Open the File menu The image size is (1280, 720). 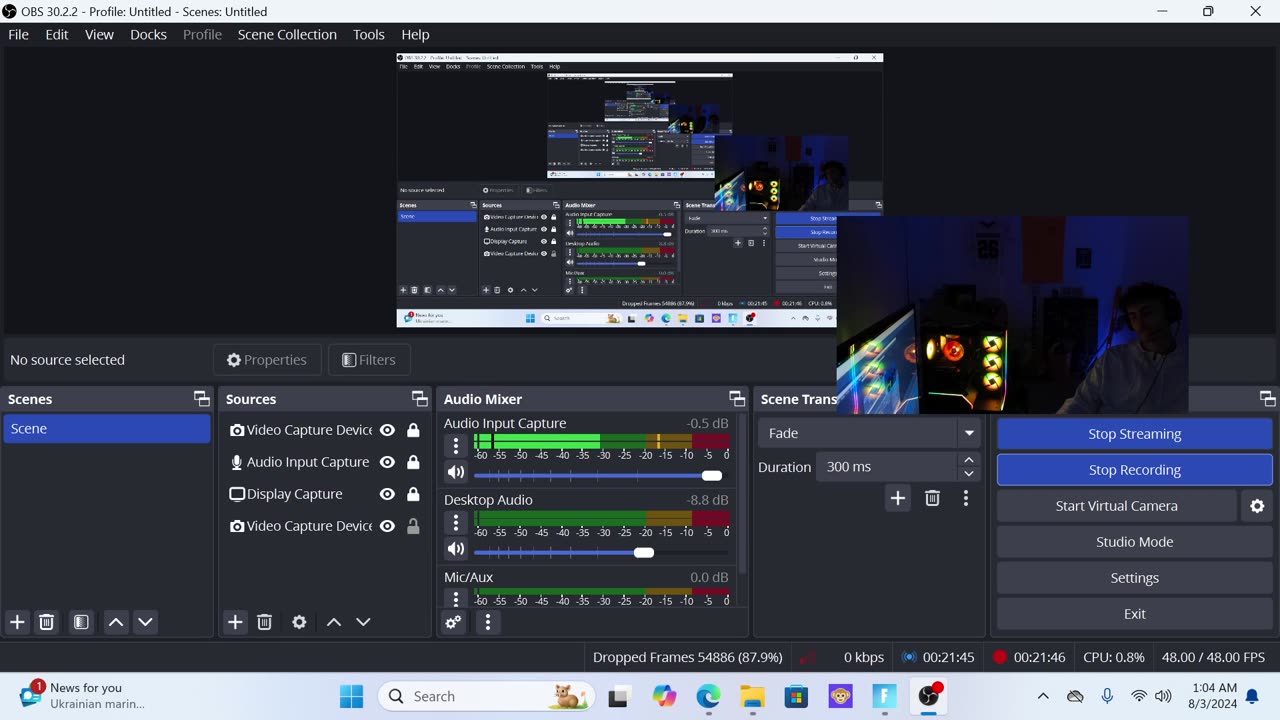coord(18,34)
